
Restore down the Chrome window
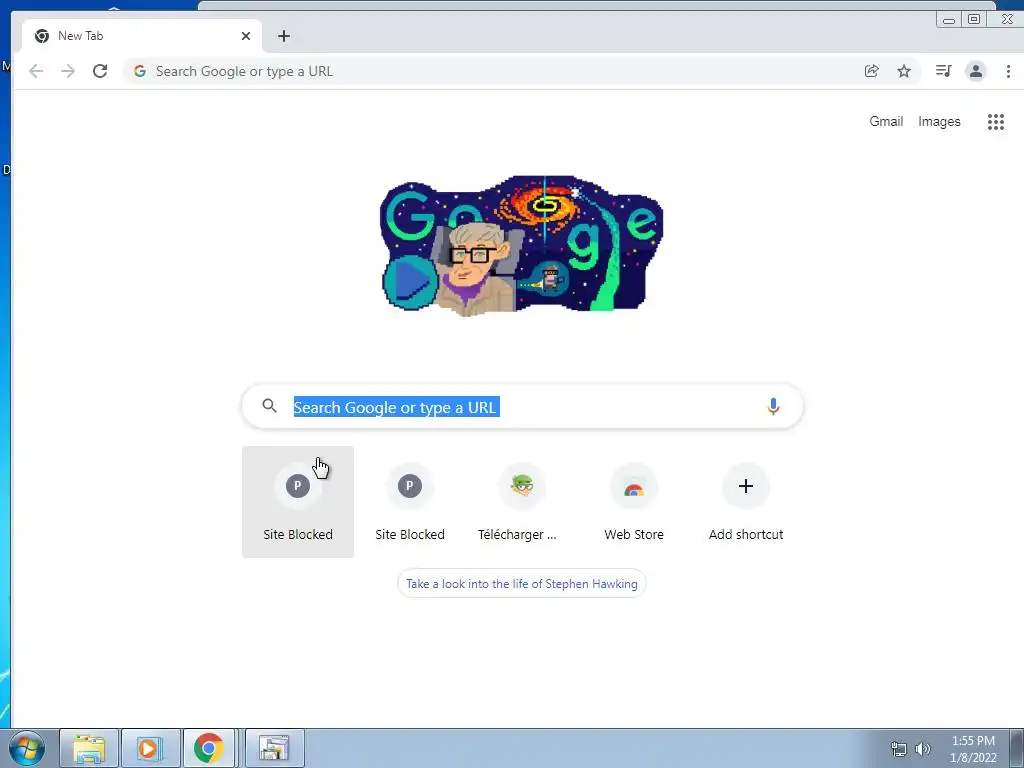tap(974, 20)
